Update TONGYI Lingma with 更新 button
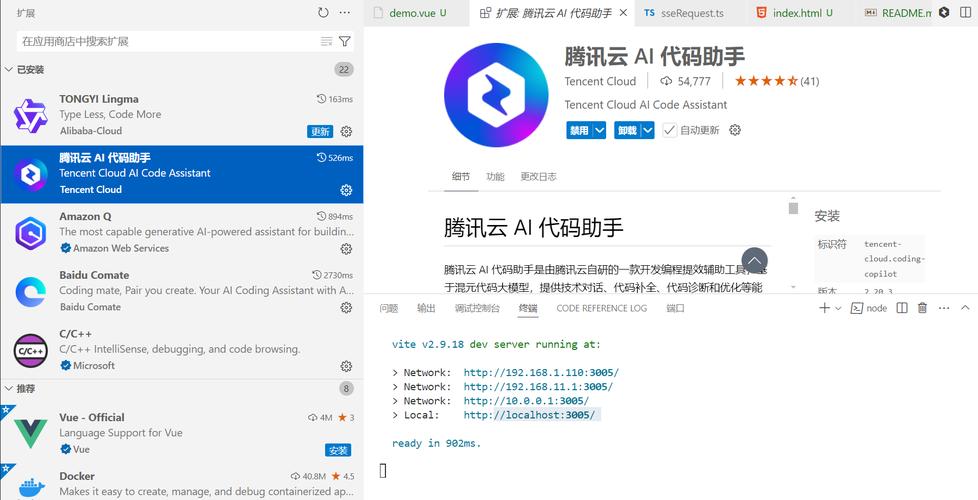 tap(320, 131)
